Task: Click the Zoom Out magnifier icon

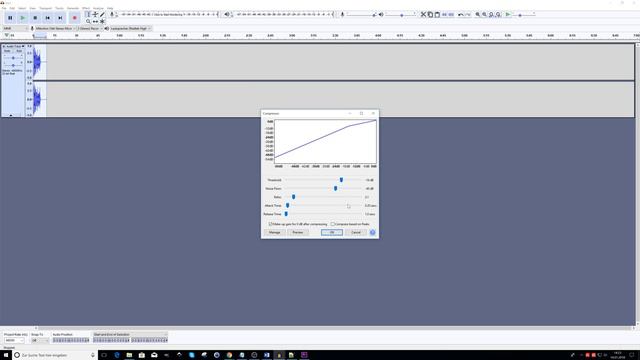Action: pos(484,14)
